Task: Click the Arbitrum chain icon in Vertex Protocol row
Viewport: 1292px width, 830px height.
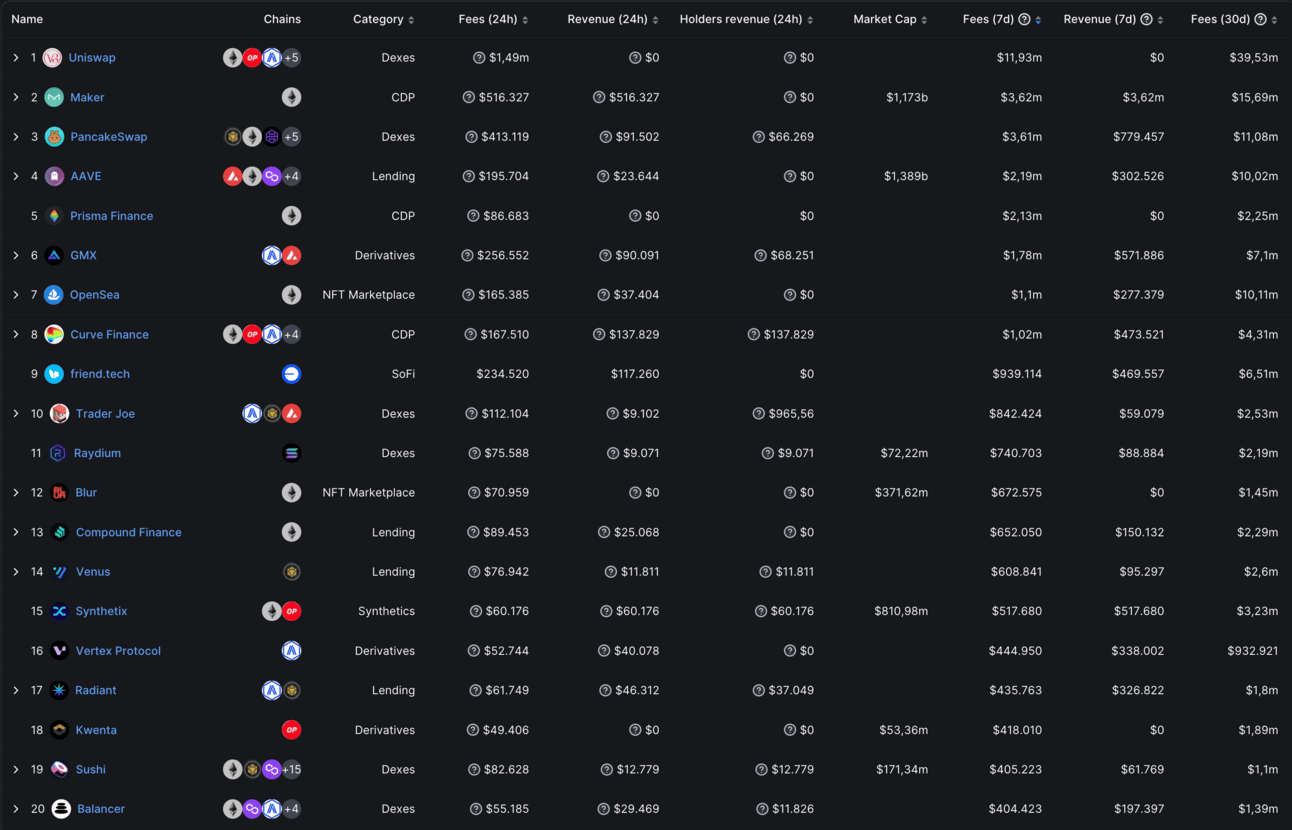Action: click(291, 651)
